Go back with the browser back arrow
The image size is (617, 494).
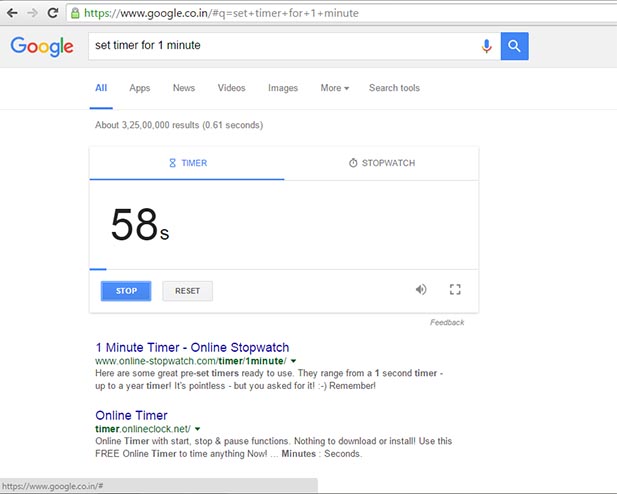[12, 13]
